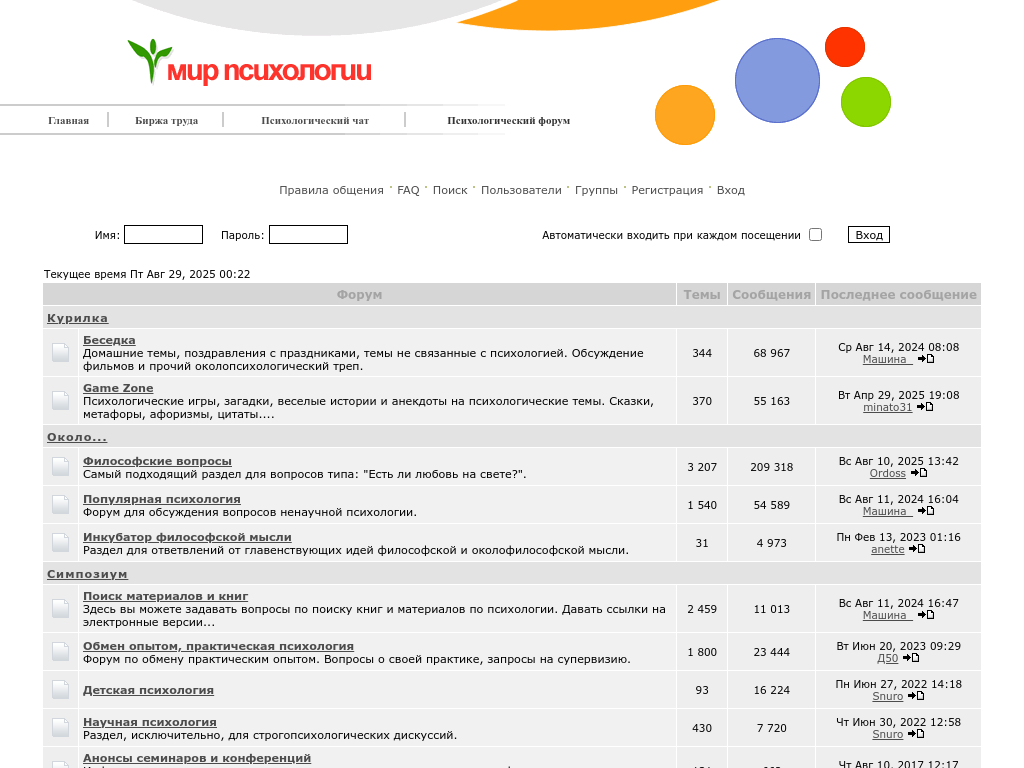Select Психологический чат in navigation bar

pyautogui.click(x=315, y=120)
